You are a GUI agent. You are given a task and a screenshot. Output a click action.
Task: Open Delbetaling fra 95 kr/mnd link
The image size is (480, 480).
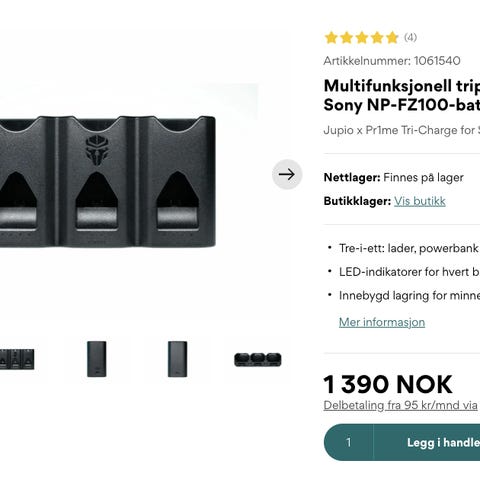point(401,405)
